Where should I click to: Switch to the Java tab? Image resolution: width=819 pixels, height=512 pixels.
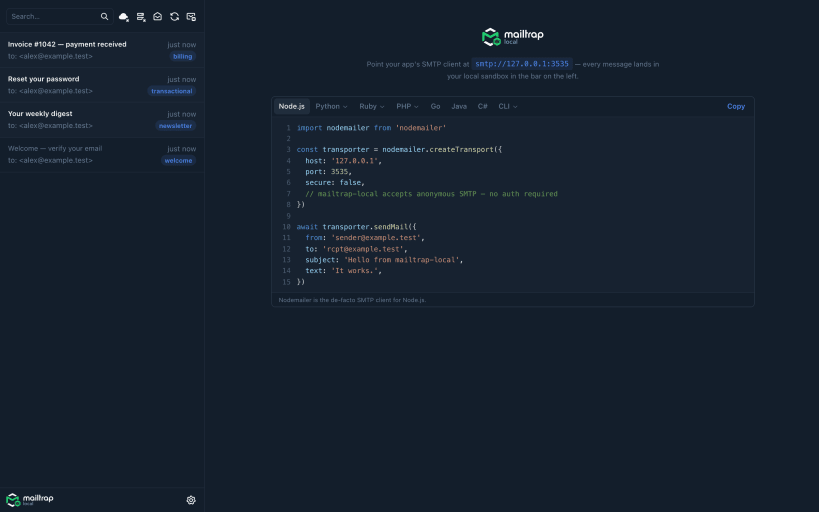pos(459,106)
